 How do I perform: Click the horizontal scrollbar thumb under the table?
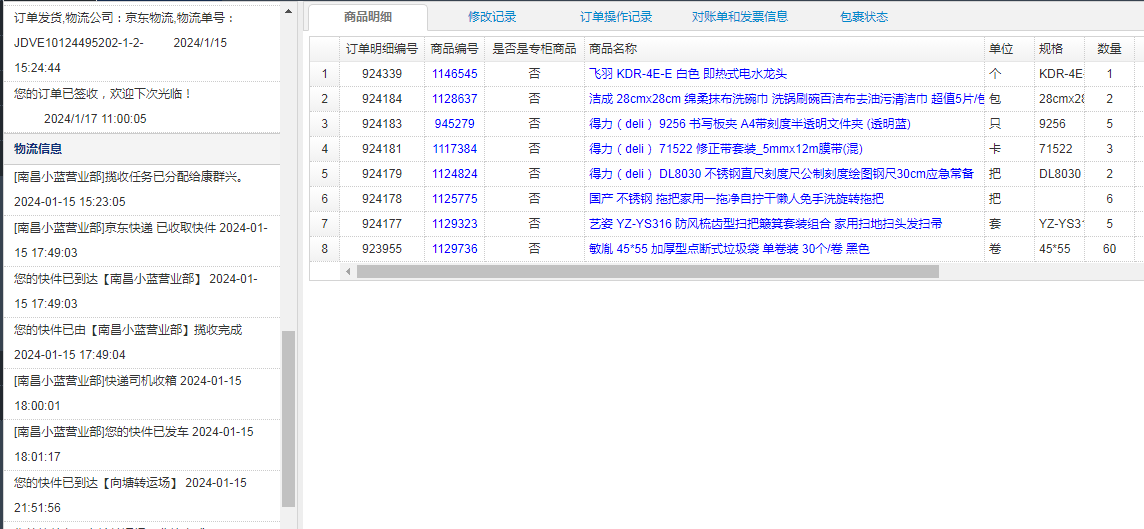pos(647,271)
